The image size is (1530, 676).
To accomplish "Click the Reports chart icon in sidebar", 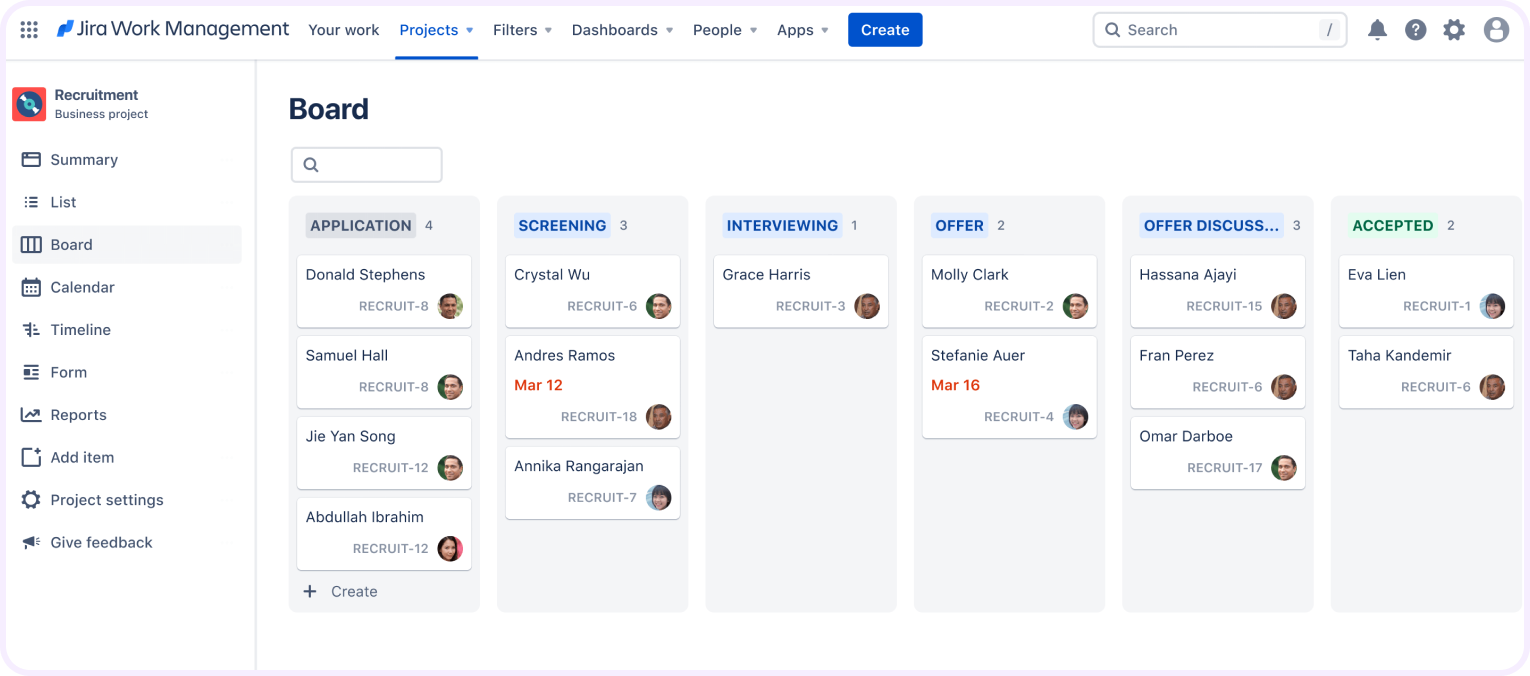I will click(x=31, y=415).
